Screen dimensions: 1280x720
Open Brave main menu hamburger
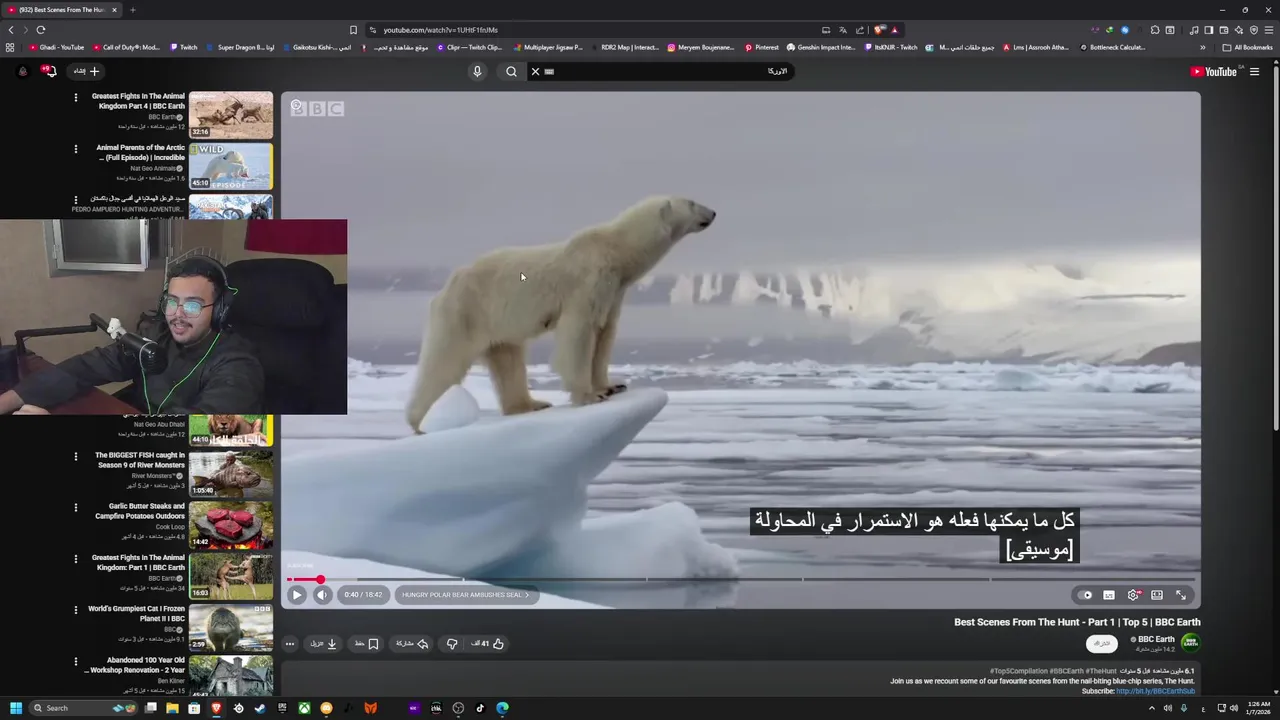tap(1269, 30)
